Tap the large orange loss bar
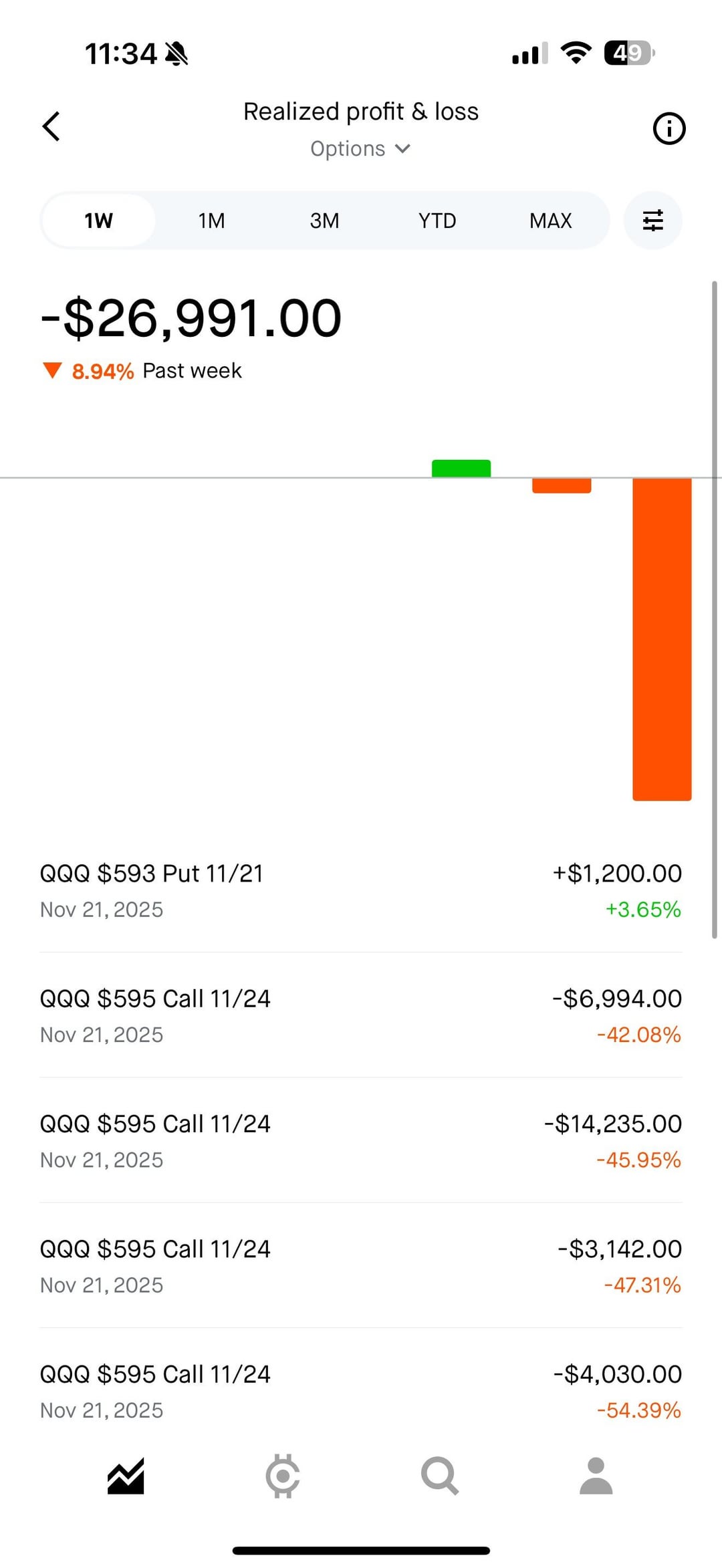 coord(662,638)
